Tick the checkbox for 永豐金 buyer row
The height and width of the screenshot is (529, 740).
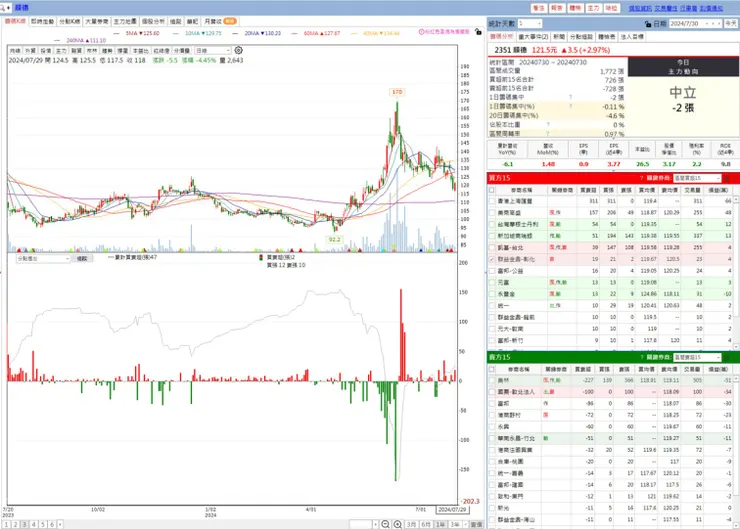click(492, 294)
